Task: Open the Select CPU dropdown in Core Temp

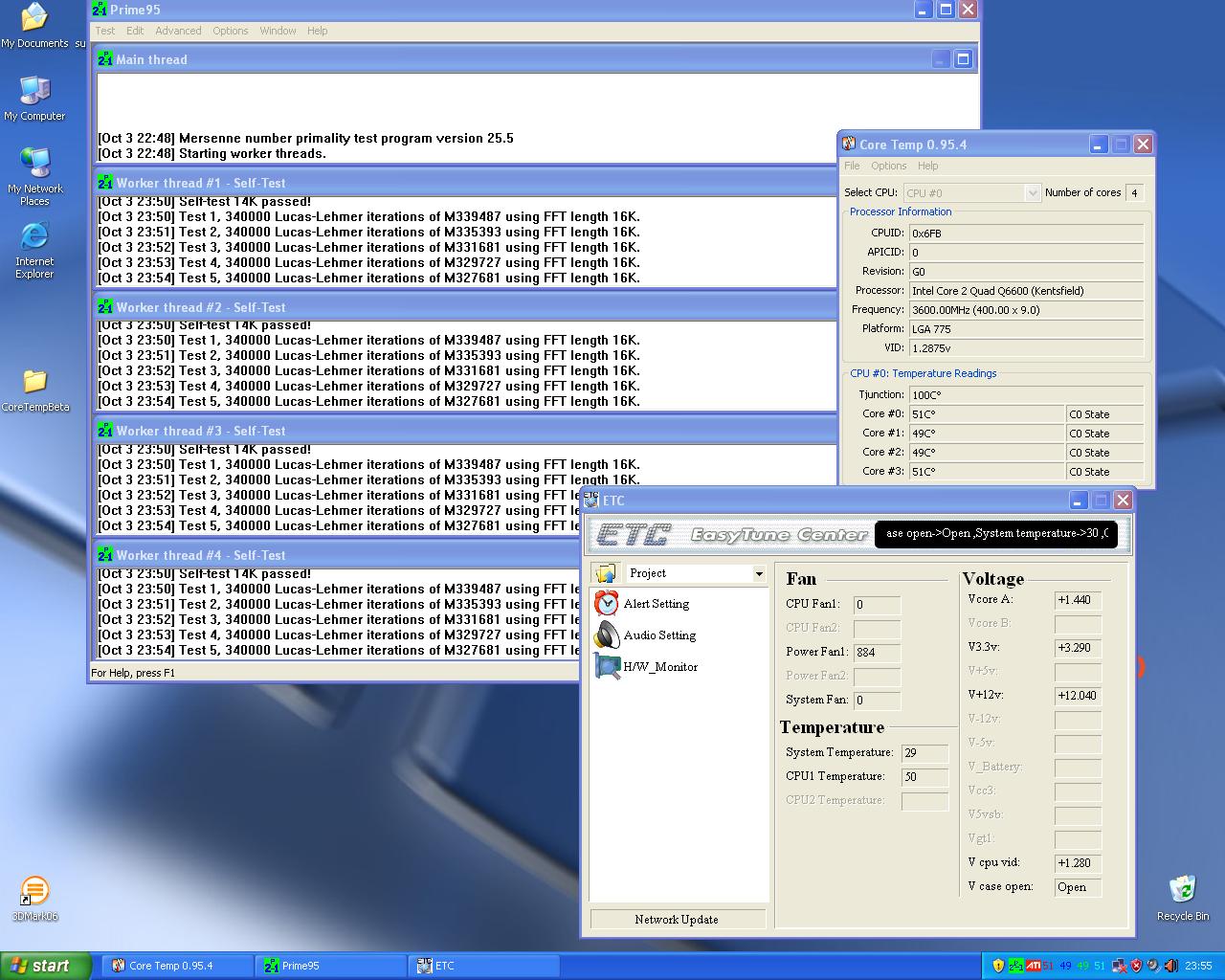Action: pos(1033,192)
